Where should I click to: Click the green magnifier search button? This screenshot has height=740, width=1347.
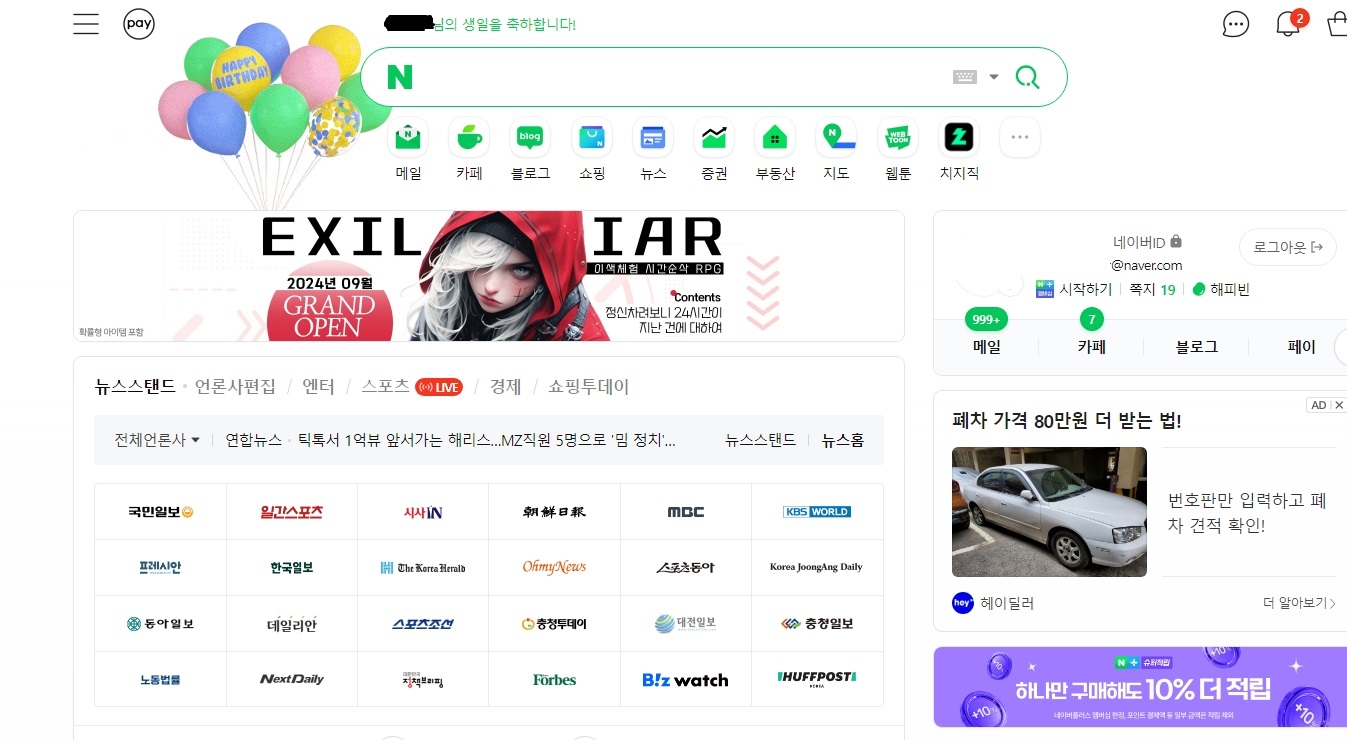pyautogui.click(x=1027, y=77)
